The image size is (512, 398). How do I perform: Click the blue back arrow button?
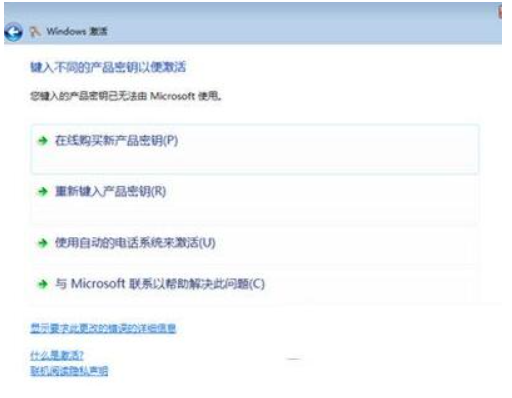pyautogui.click(x=13, y=32)
